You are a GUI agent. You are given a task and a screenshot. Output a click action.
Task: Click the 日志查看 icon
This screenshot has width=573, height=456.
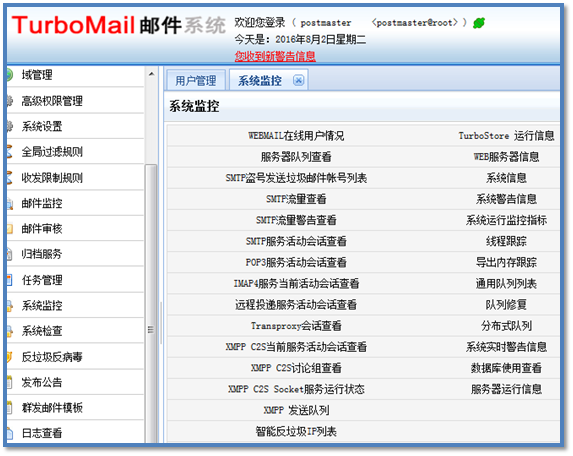tap(10, 433)
